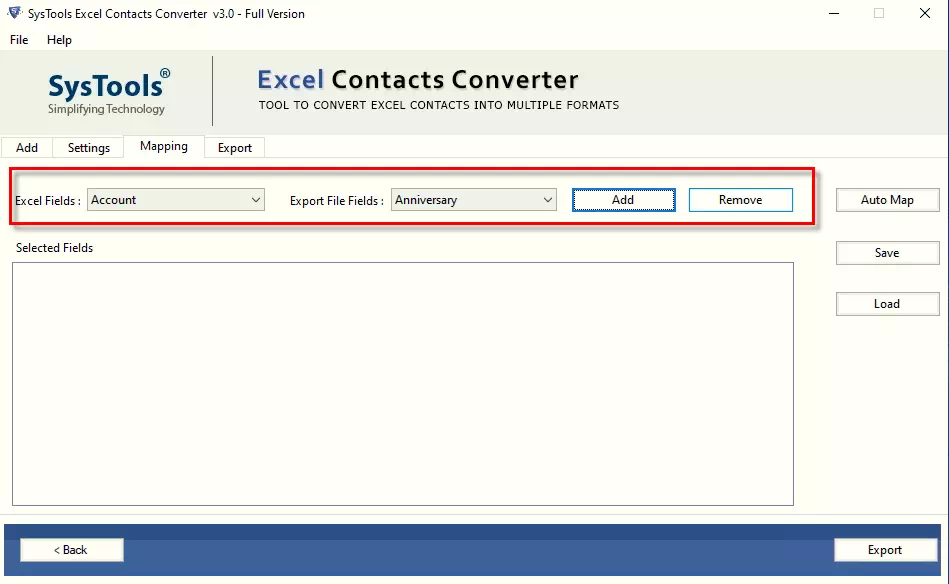Click the SysTools logo in the header
949x584 pixels.
(x=107, y=91)
